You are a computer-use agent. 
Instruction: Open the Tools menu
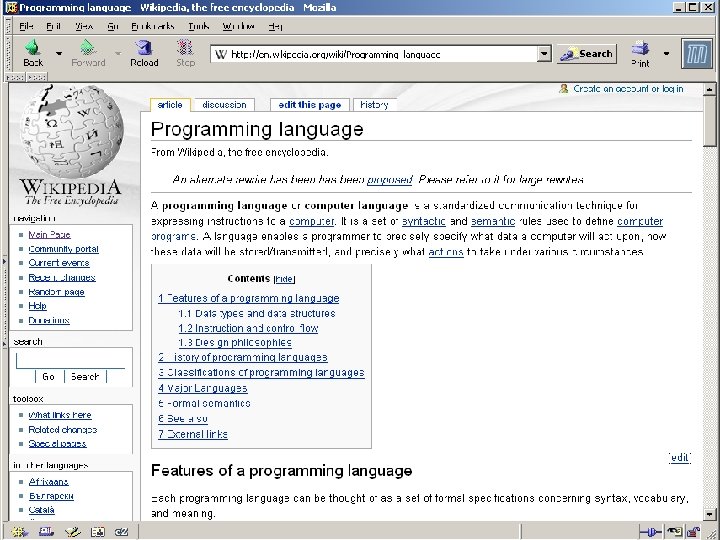[198, 26]
